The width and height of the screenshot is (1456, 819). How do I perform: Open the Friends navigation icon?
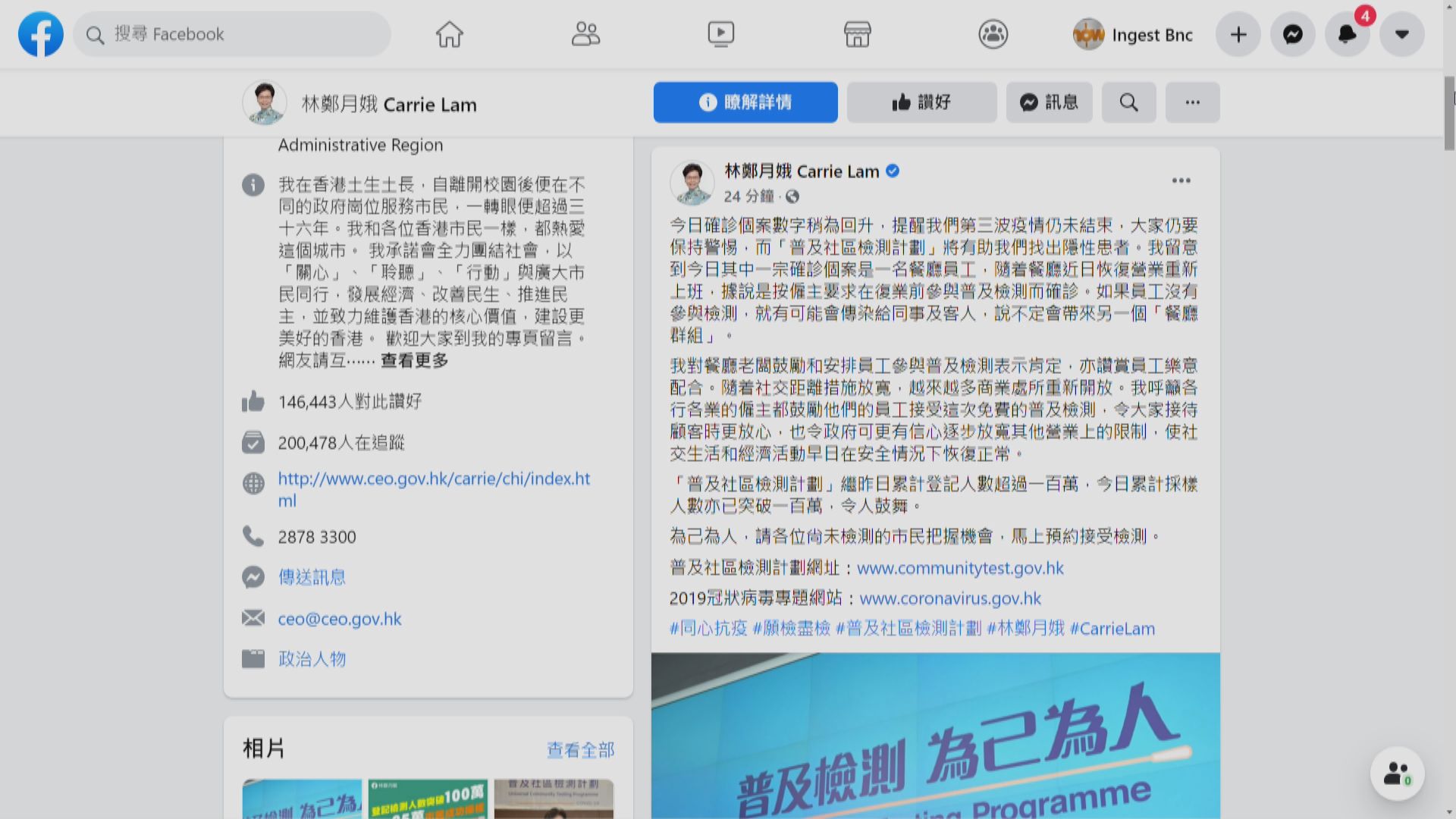585,33
